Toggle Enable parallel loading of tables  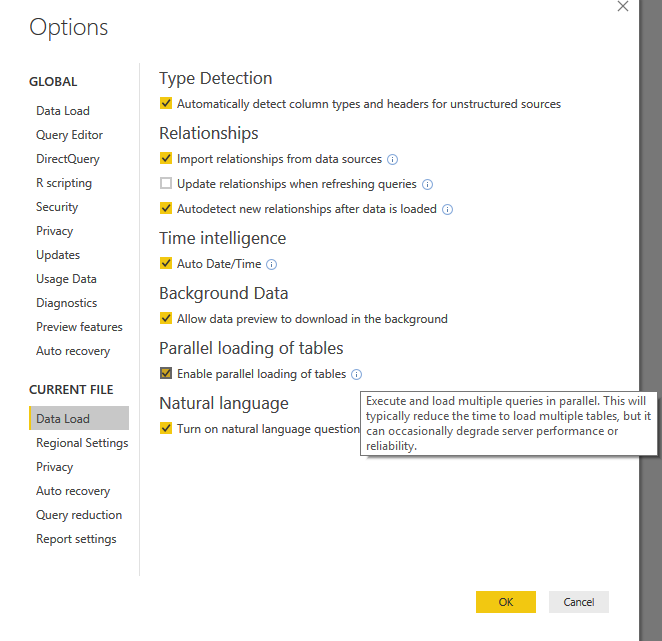click(166, 373)
